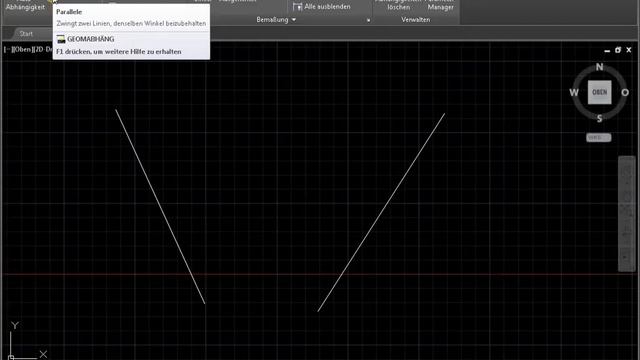Viewport: 640px width, 360px height.
Task: Click the Verwalten panel title
Action: coord(415,20)
